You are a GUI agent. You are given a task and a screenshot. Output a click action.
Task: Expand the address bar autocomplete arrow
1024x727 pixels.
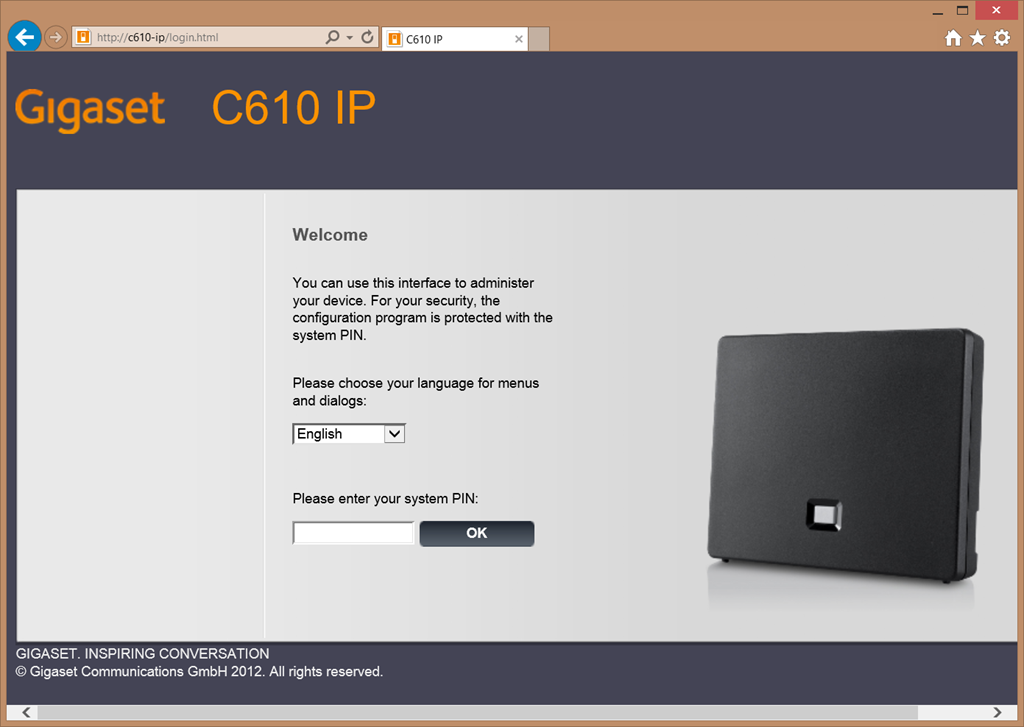click(349, 37)
